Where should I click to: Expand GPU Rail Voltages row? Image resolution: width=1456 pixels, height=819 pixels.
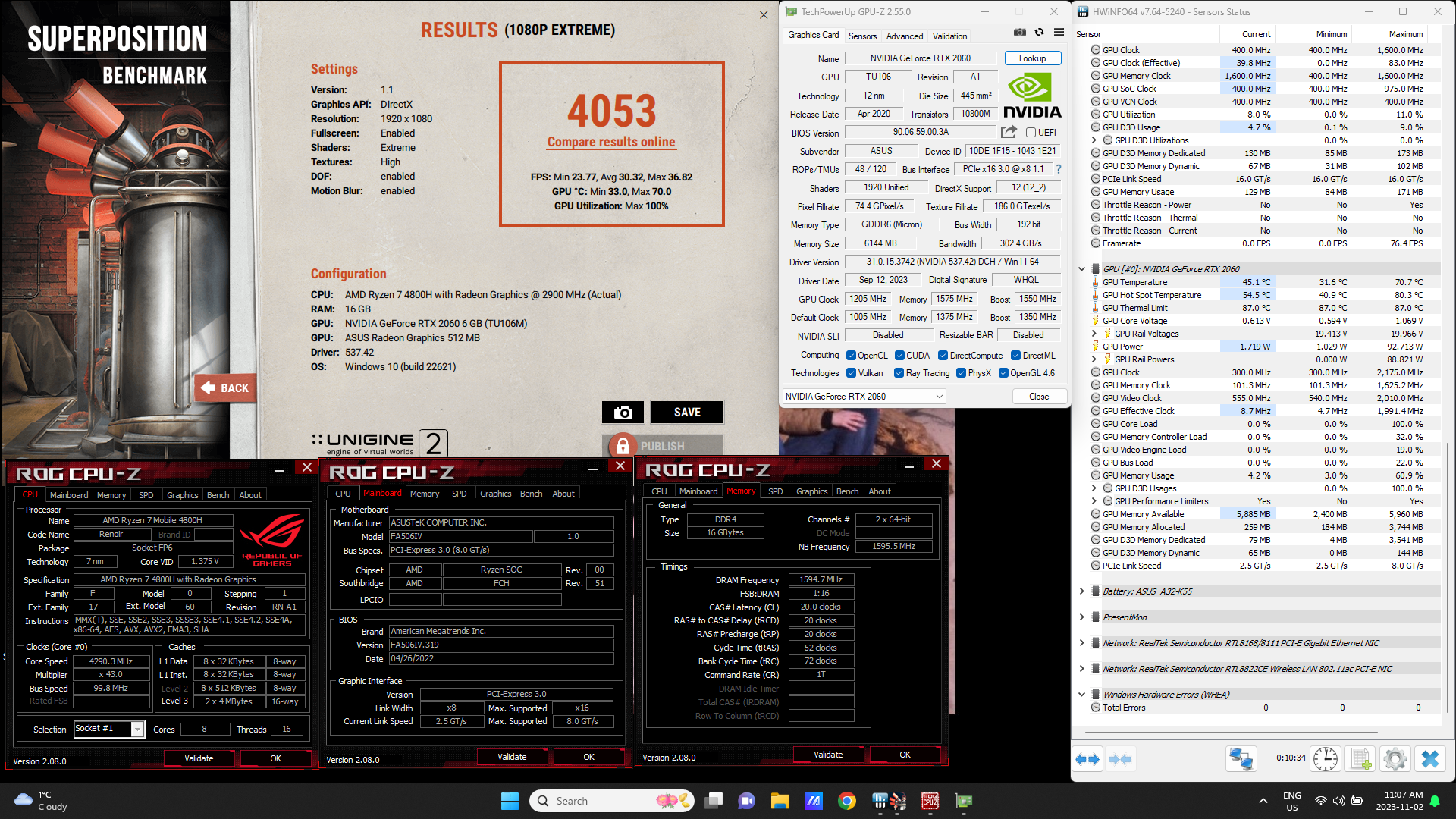[1094, 334]
